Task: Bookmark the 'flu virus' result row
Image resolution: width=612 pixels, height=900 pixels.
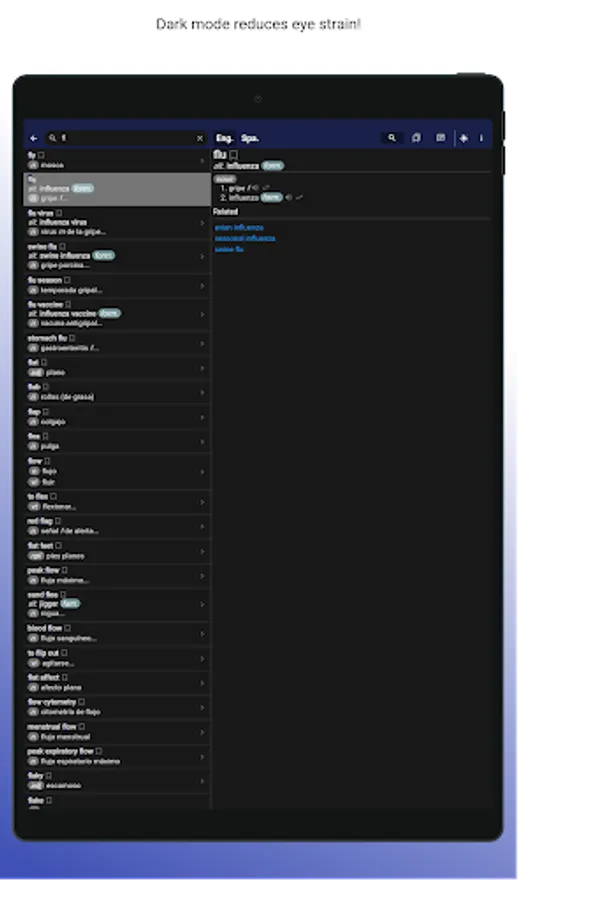Action: 59,213
